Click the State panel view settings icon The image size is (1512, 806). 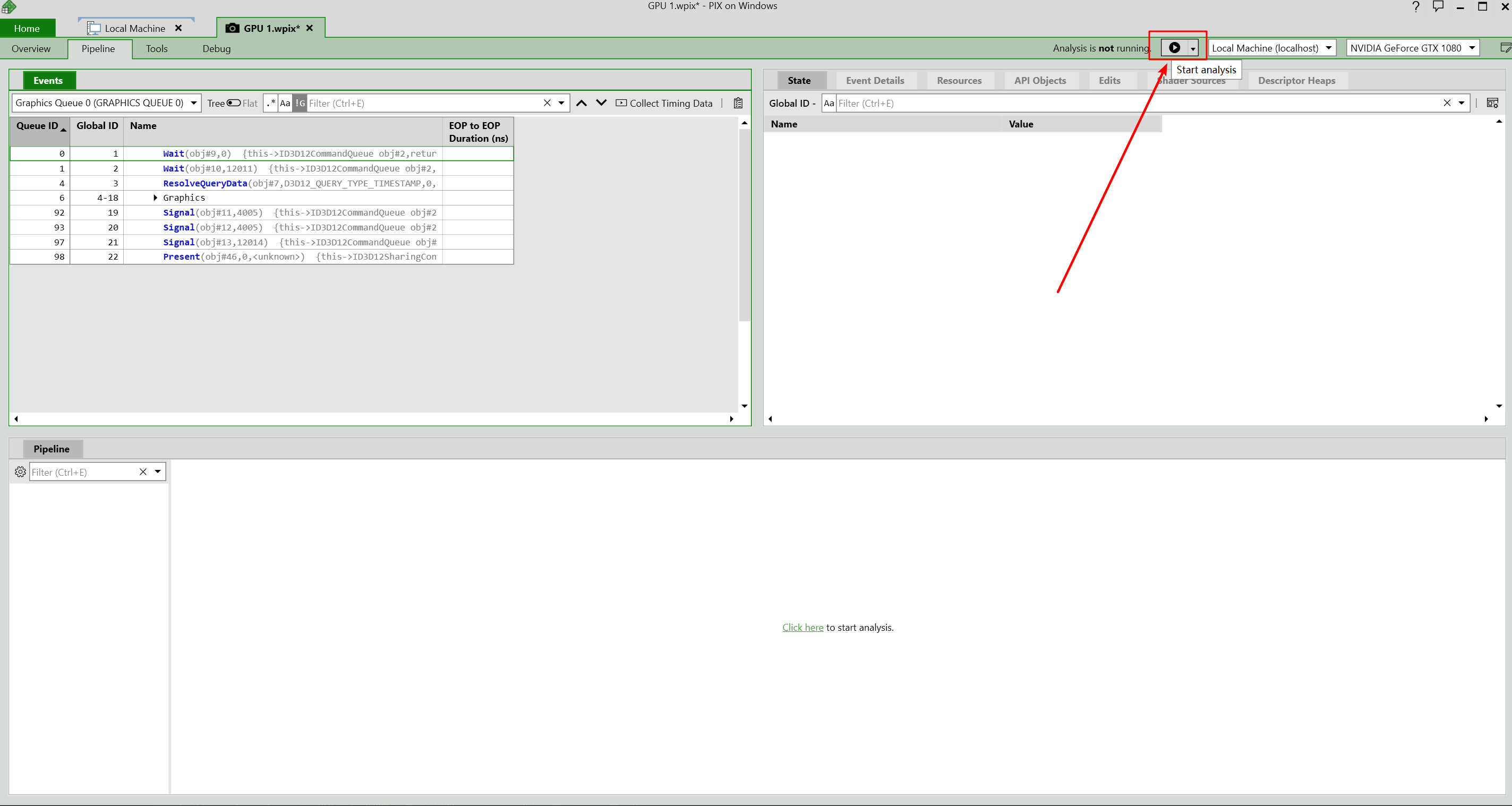(1493, 103)
